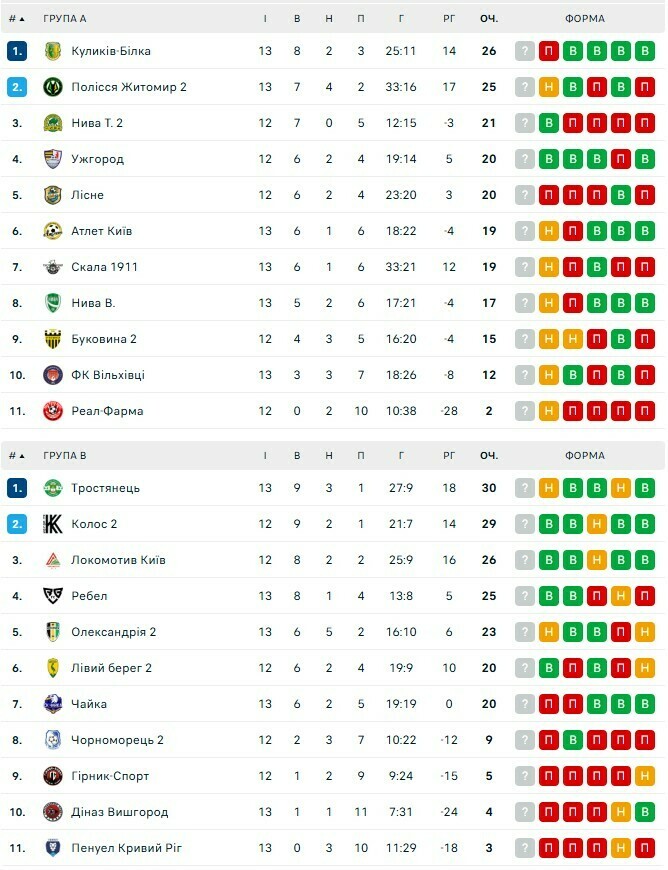Click the Тростянець club logo
The height and width of the screenshot is (870, 668).
(x=53, y=488)
